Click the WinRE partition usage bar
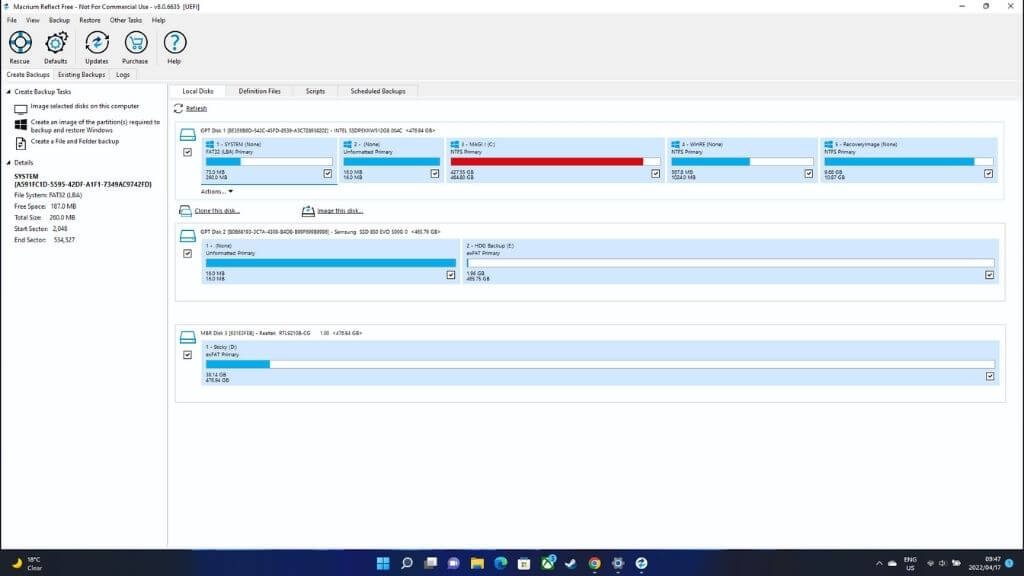 point(743,161)
